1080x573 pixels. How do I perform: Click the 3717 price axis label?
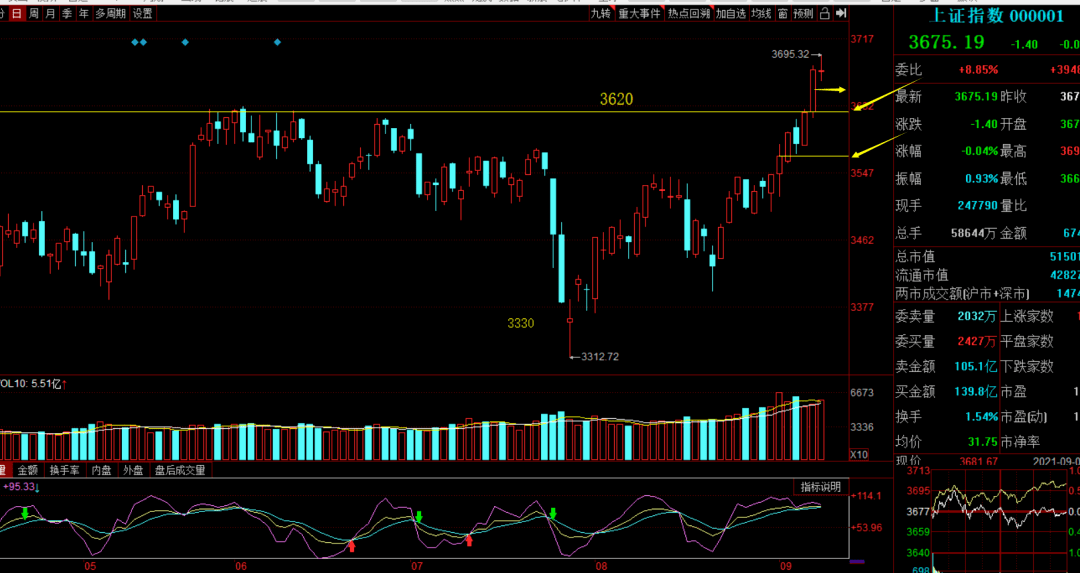coord(862,39)
